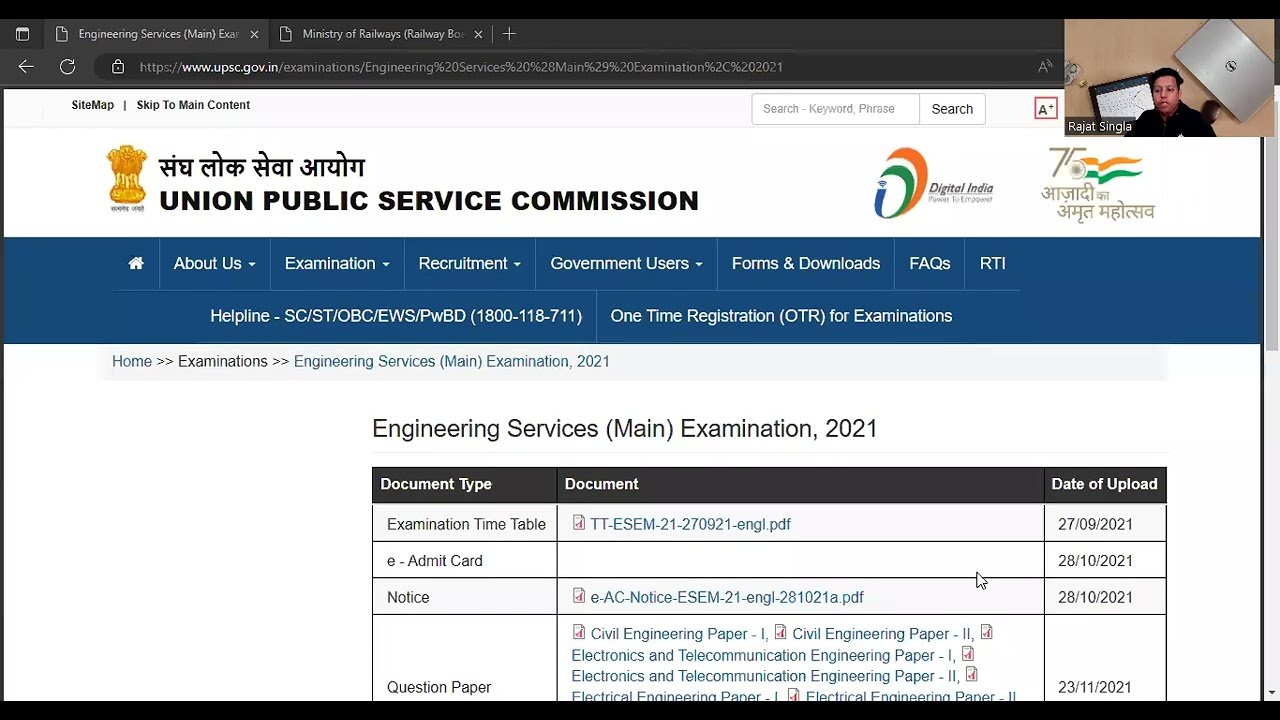Click PDF icon beside TT-ESEM-21-270921-engl.pdf
The height and width of the screenshot is (720, 1280).
579,523
